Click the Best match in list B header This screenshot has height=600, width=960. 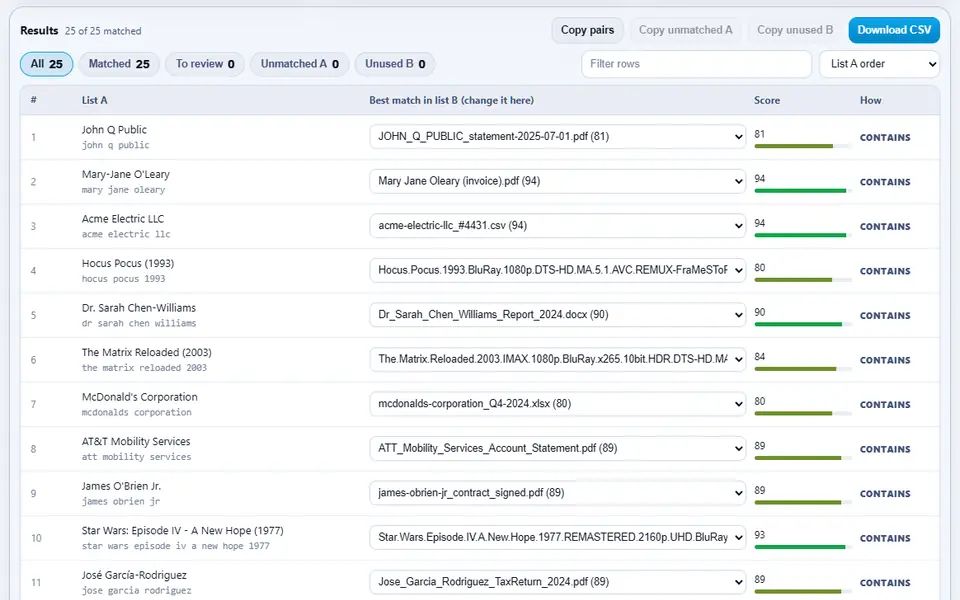click(451, 100)
